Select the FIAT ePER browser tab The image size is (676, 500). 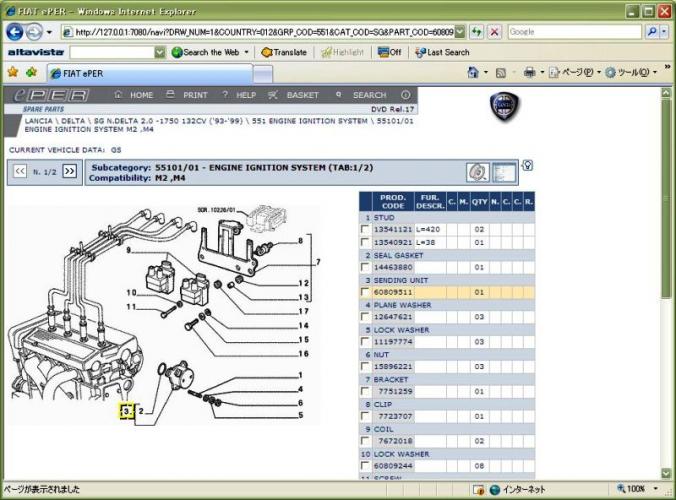150,74
